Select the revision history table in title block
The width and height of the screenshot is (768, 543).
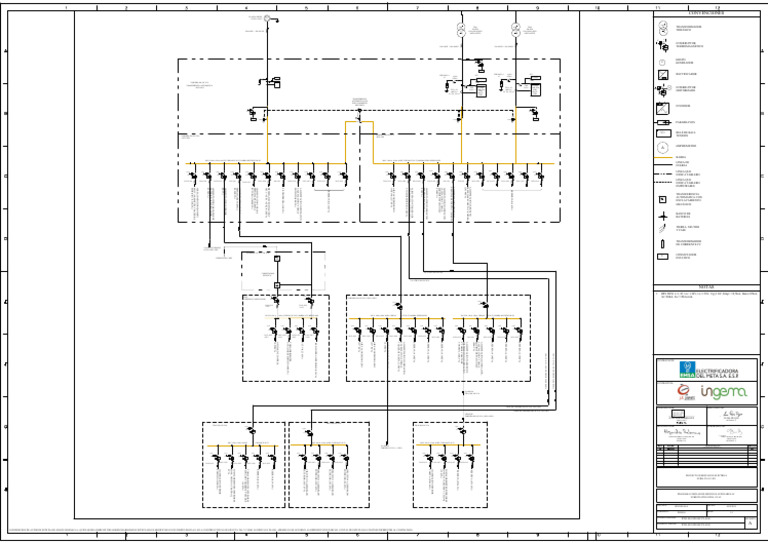[707, 455]
